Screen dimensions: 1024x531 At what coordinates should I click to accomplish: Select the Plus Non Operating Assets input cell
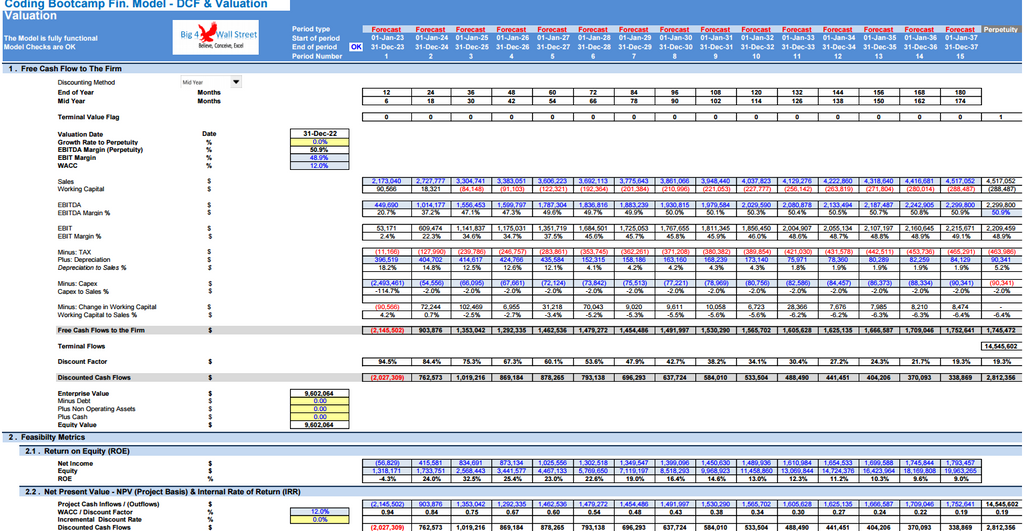coord(319,409)
